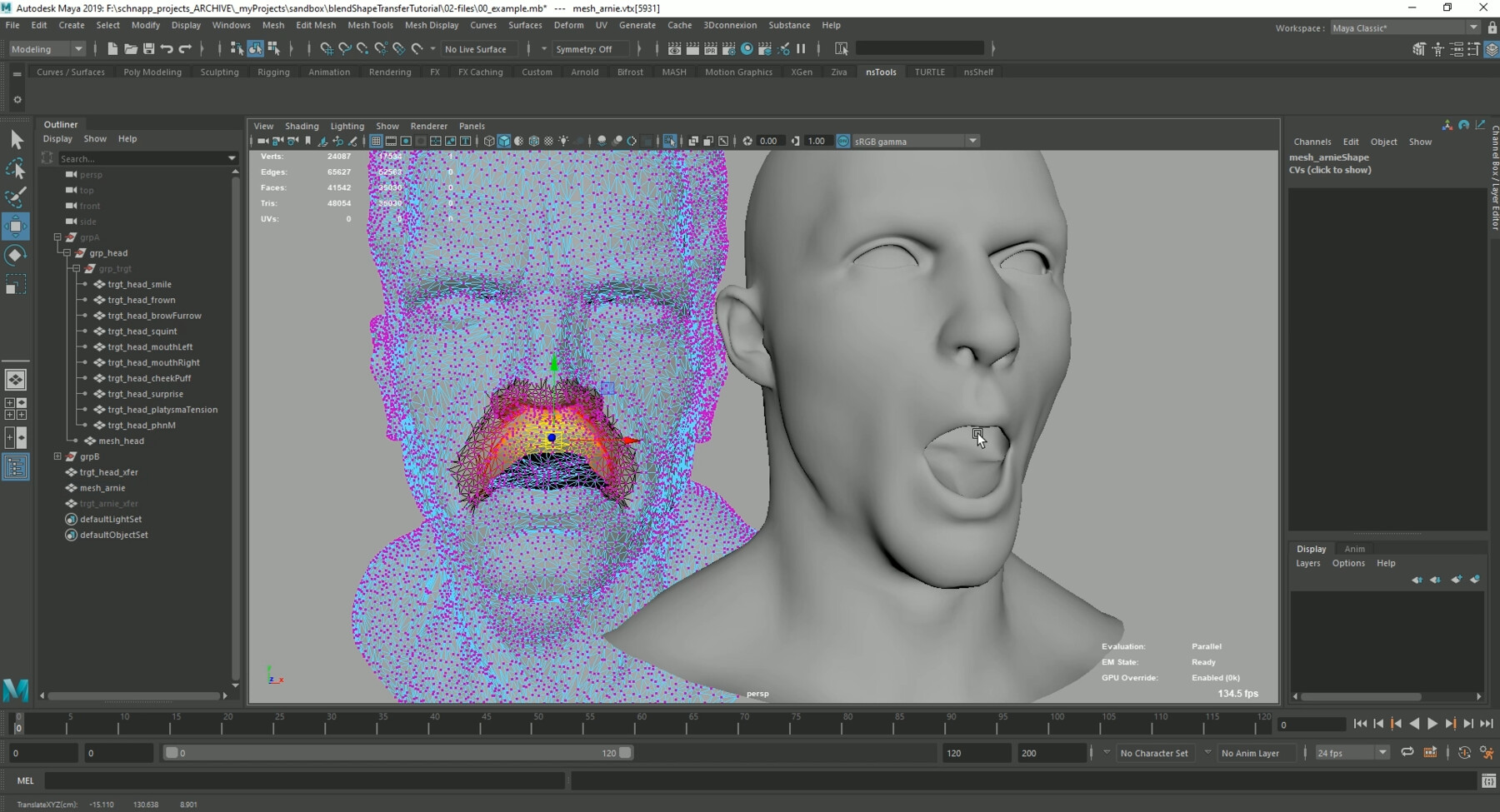Enable snap to grids magnet icon
1500x812 pixels.
pyautogui.click(x=327, y=49)
